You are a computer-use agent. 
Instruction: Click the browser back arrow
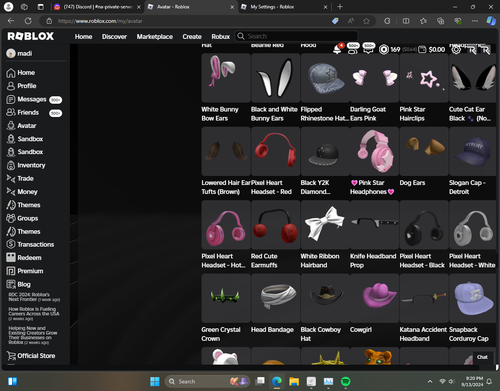tap(11, 21)
